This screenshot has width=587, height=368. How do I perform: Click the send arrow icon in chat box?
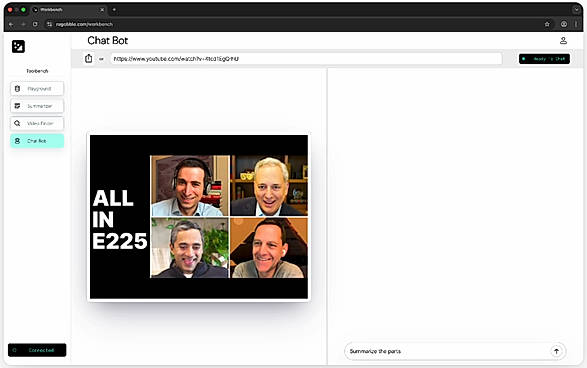pos(556,351)
